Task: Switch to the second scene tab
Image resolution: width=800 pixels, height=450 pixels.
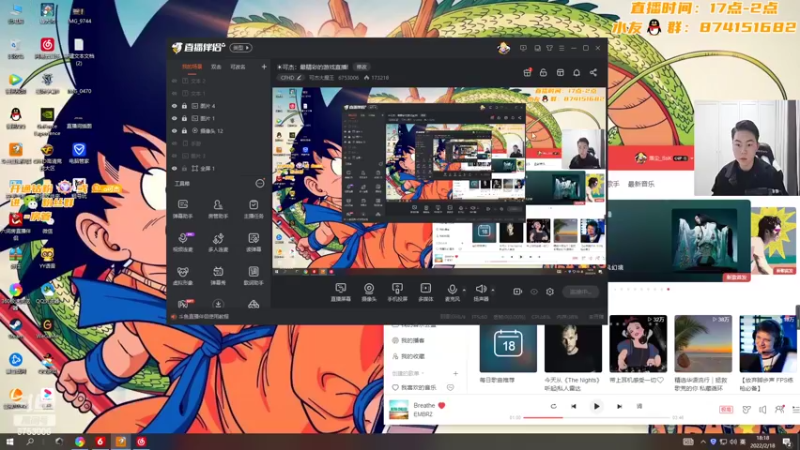Action: (216, 67)
